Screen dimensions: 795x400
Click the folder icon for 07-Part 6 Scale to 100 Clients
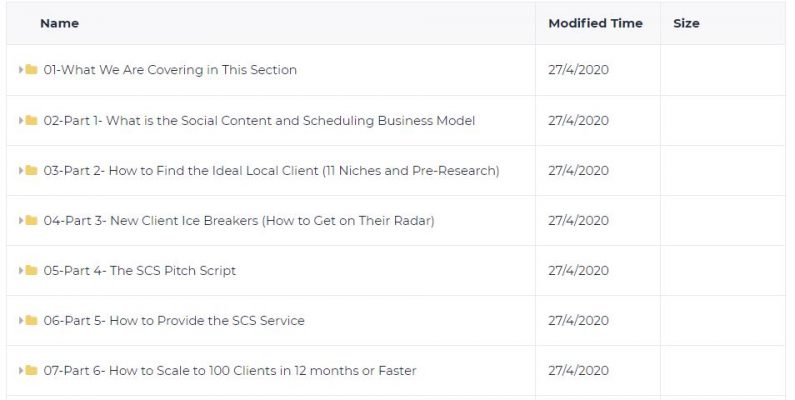[31, 370]
